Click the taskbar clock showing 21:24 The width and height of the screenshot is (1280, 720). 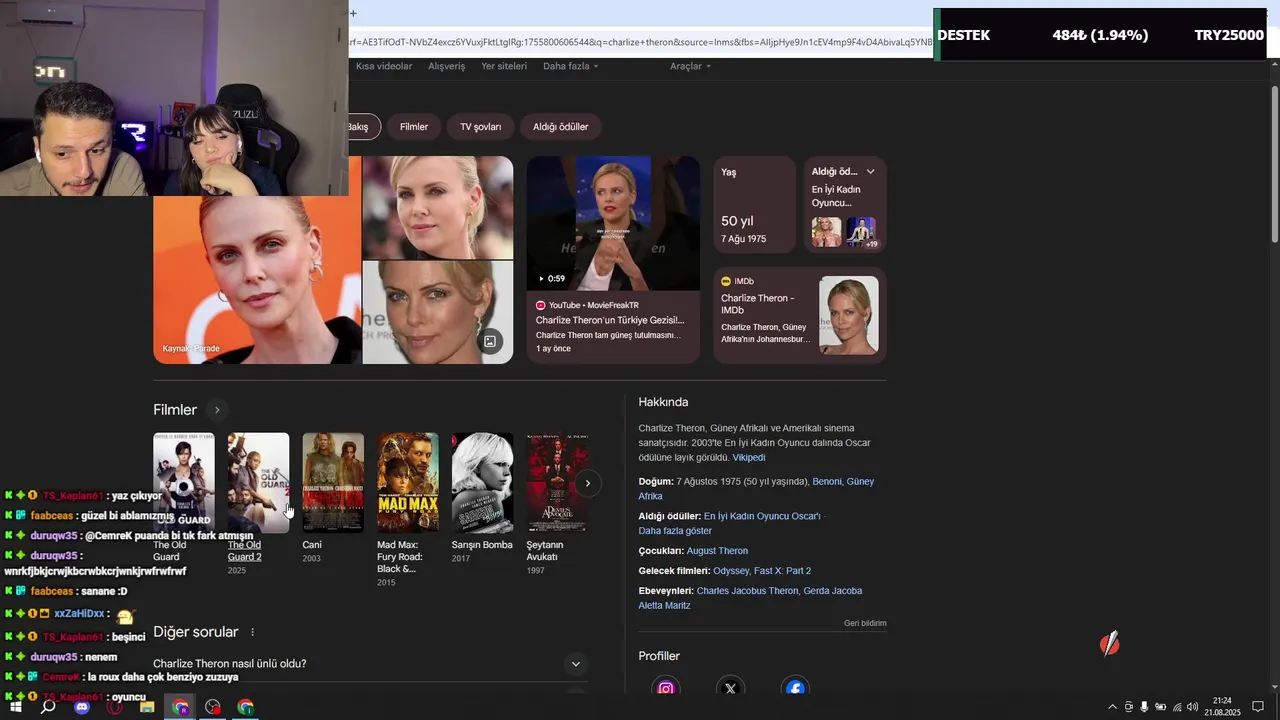tap(1222, 707)
